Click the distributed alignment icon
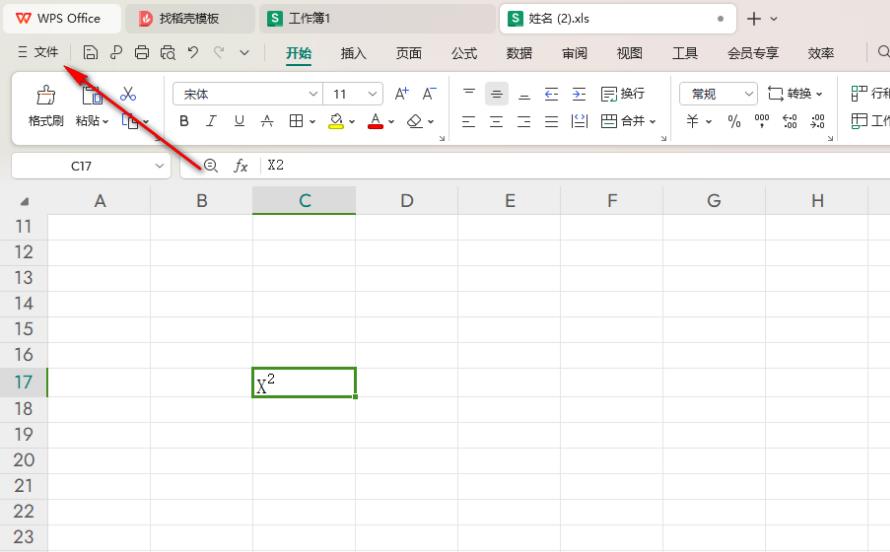Image resolution: width=890 pixels, height=552 pixels. (x=579, y=121)
